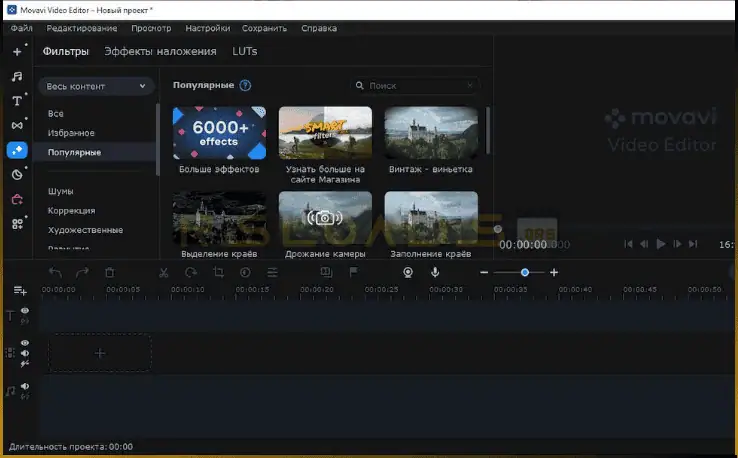Open the Настройки menu
The width and height of the screenshot is (738, 458).
coord(208,28)
